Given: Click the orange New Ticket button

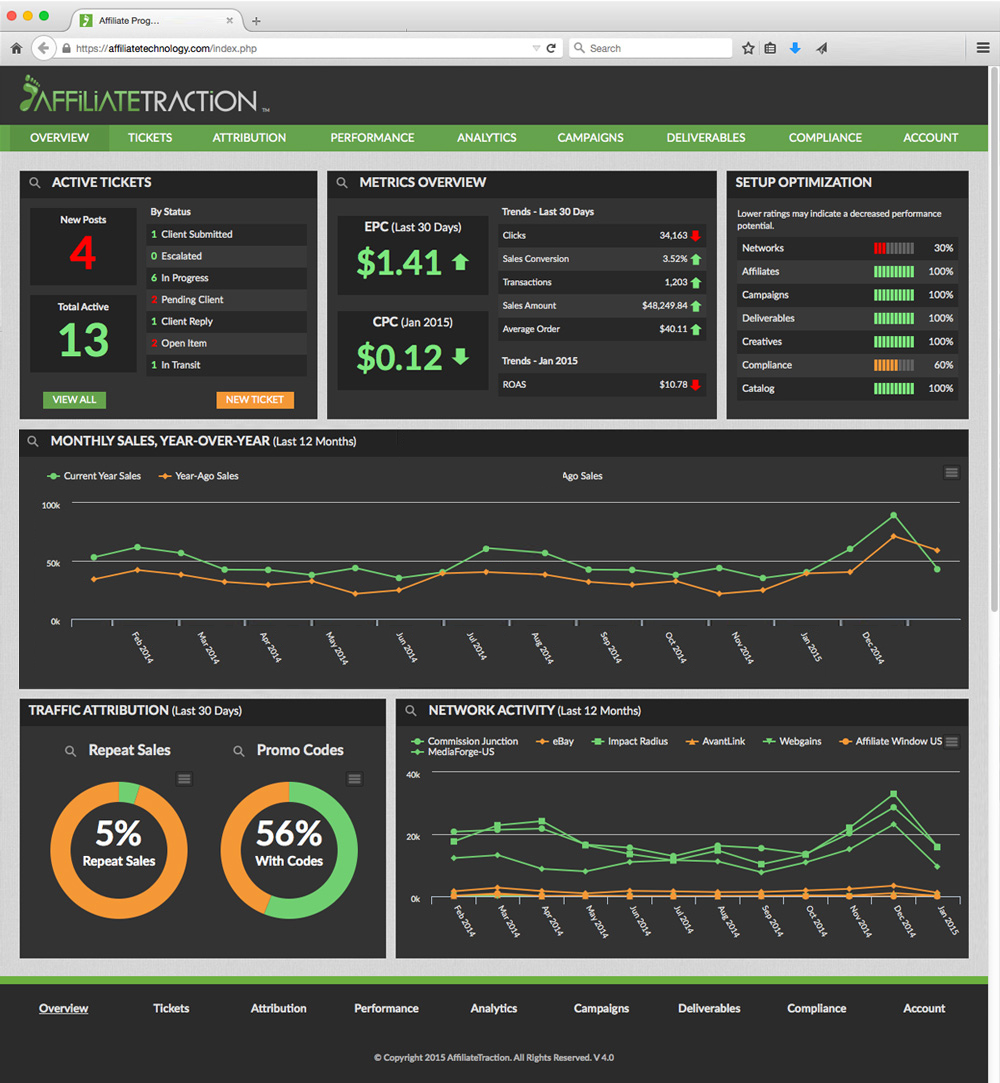Looking at the screenshot, I should tap(255, 400).
